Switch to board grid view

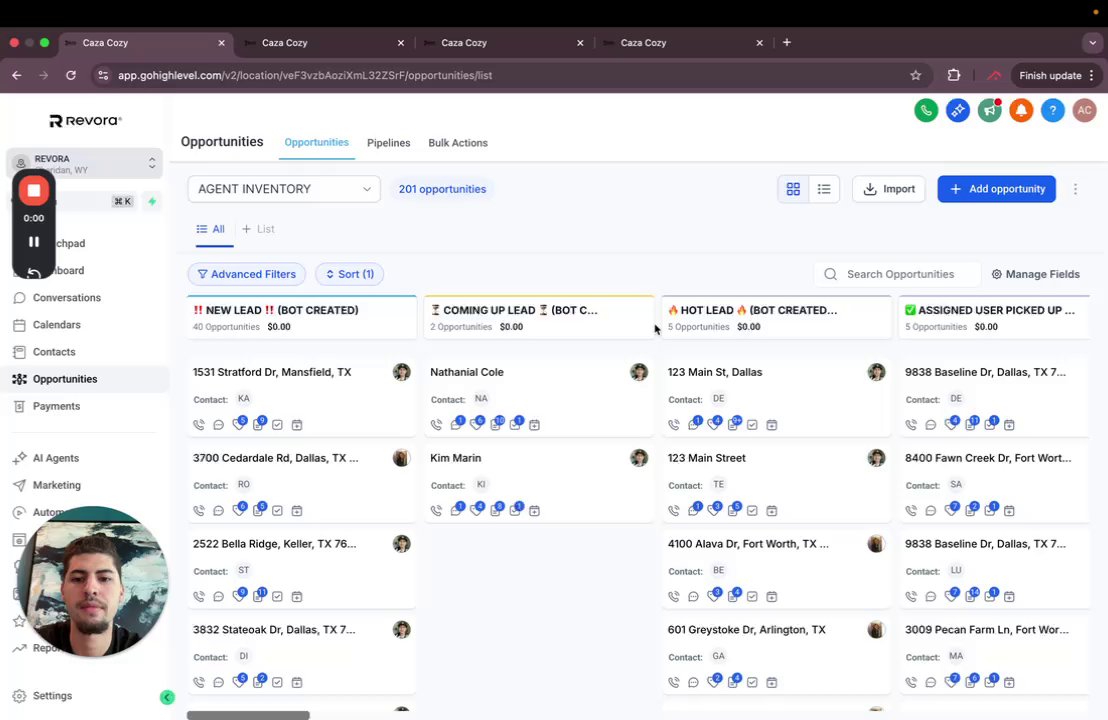coord(794,189)
